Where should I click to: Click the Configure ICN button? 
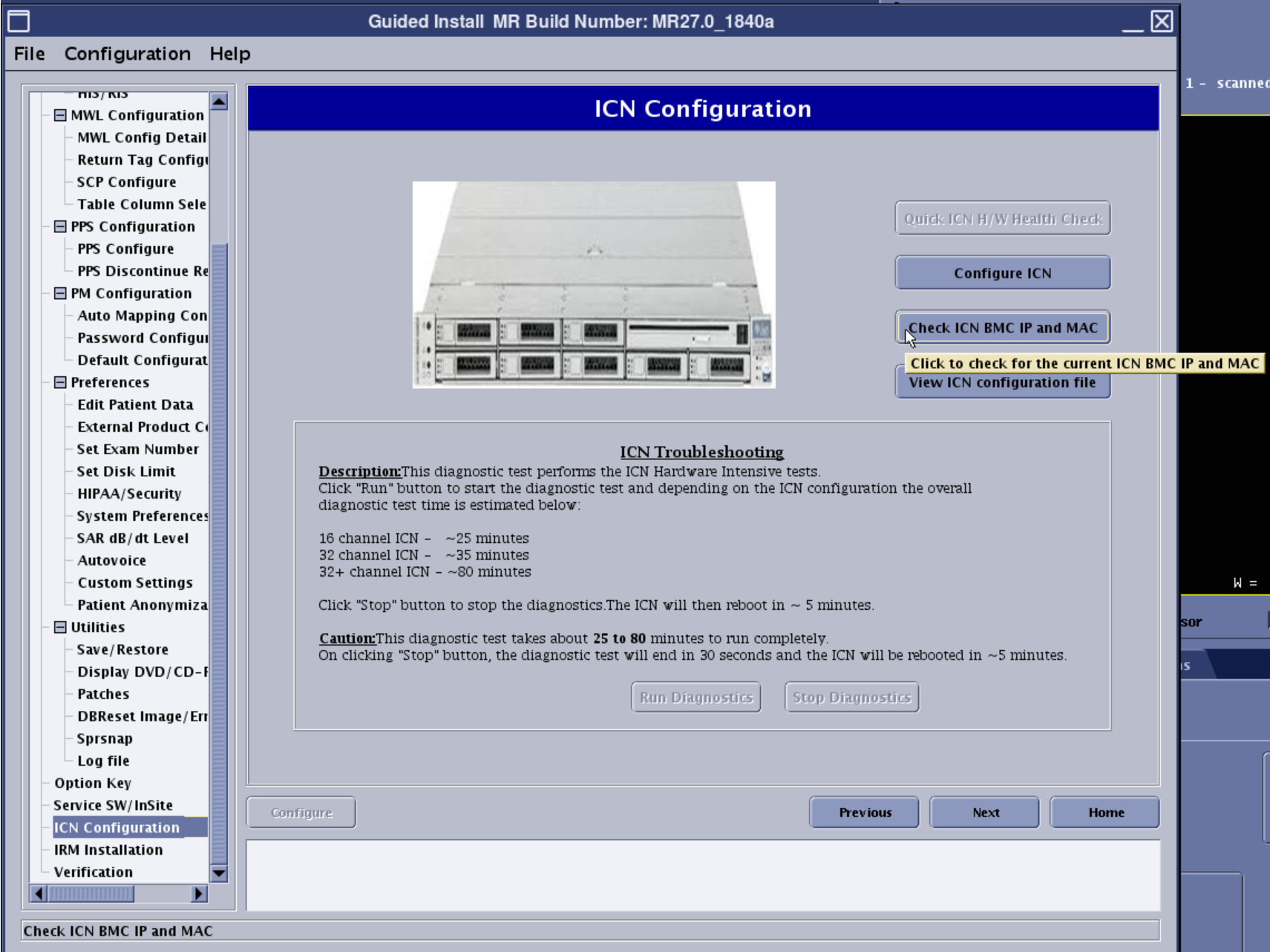[1001, 273]
